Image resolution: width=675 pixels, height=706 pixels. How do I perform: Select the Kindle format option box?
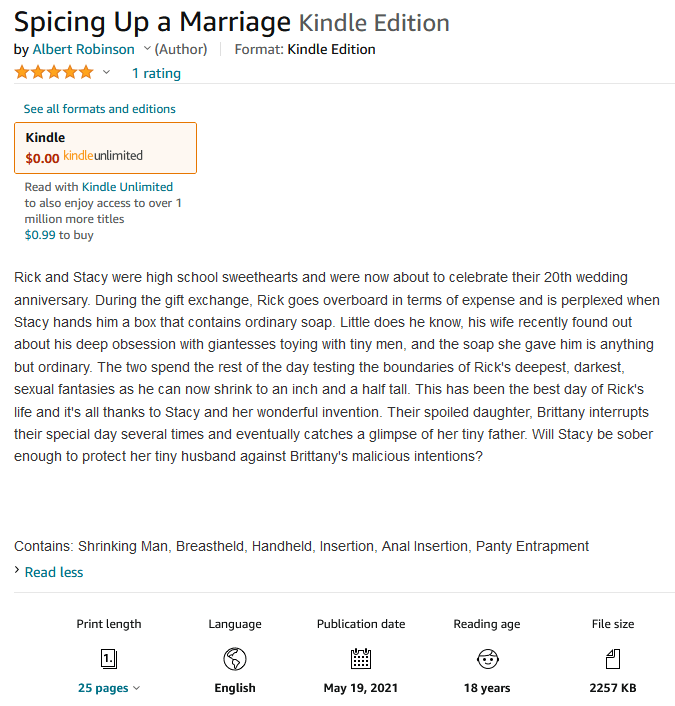tap(105, 147)
